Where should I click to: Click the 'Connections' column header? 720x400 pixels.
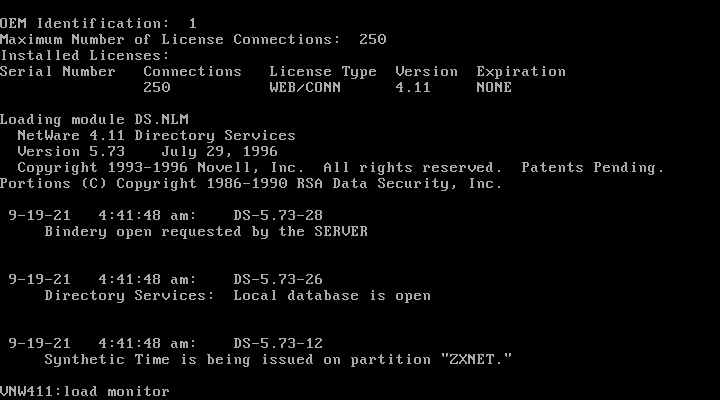(x=192, y=72)
